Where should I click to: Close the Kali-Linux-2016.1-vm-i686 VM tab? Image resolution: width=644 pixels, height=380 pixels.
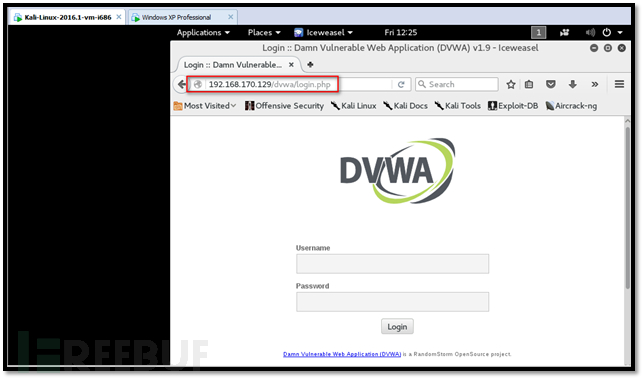(119, 17)
